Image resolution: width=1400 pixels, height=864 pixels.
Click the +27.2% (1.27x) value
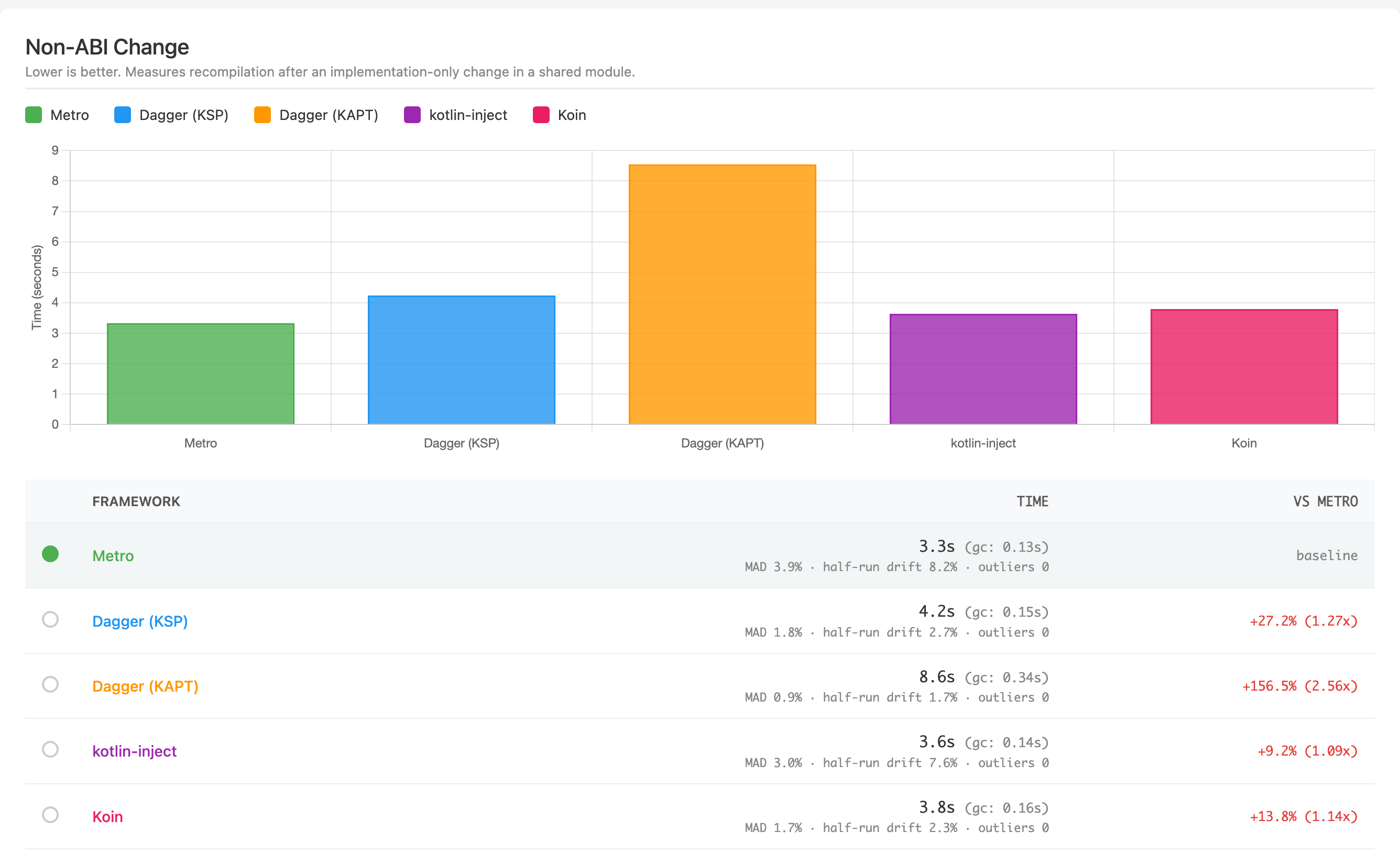1304,621
